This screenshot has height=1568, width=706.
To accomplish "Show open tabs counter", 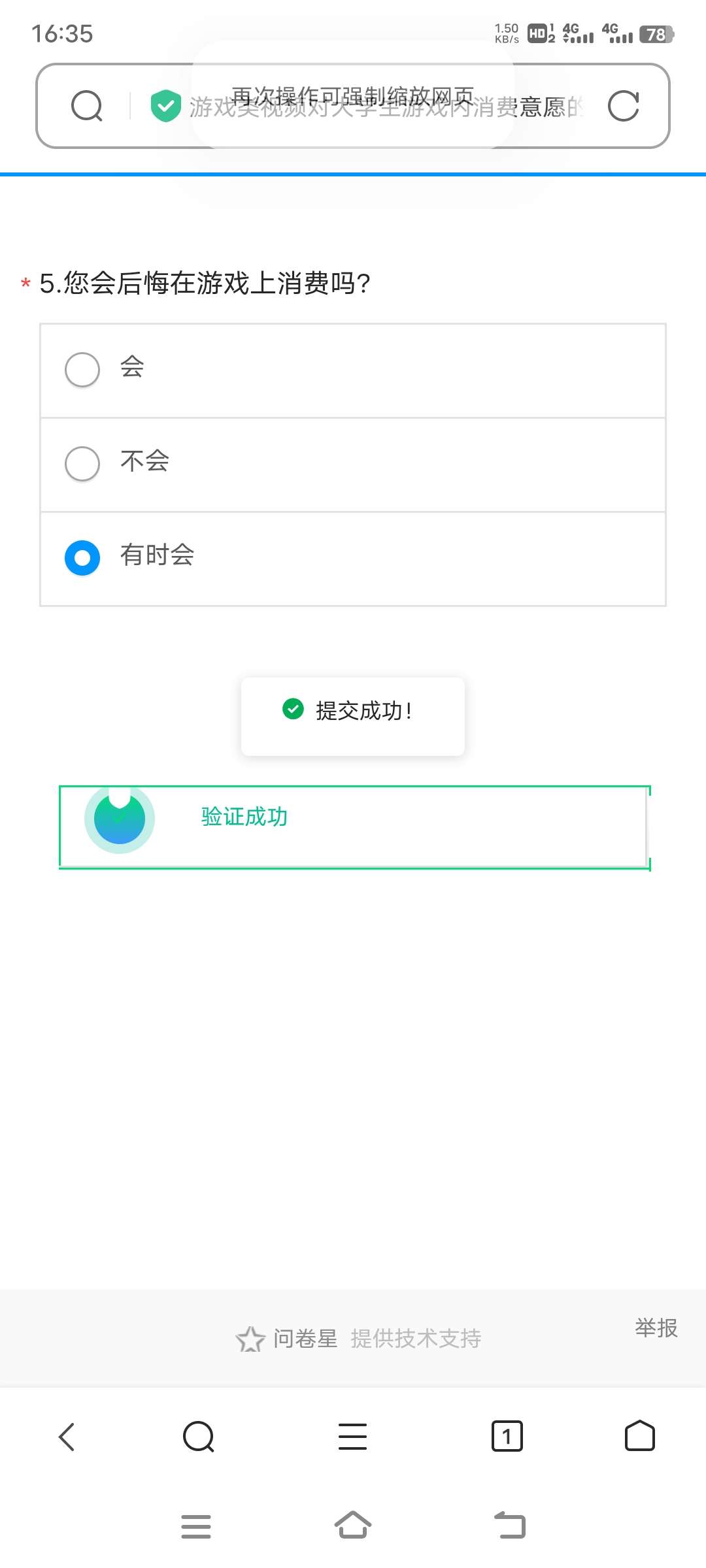I will (x=507, y=1437).
